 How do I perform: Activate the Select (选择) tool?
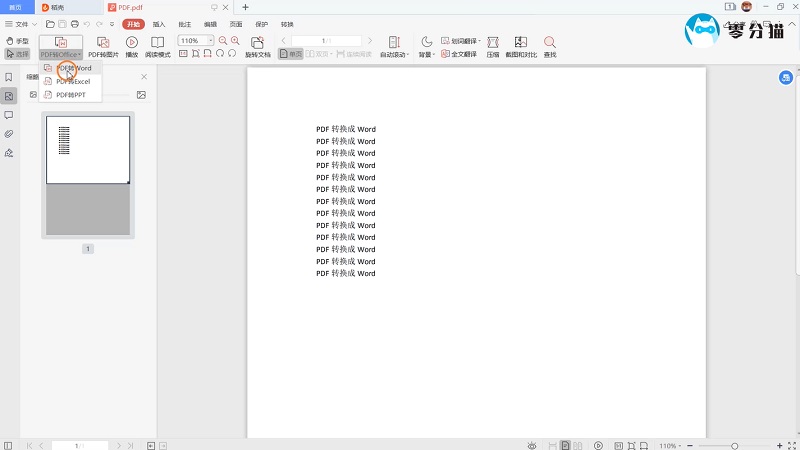coord(17,54)
